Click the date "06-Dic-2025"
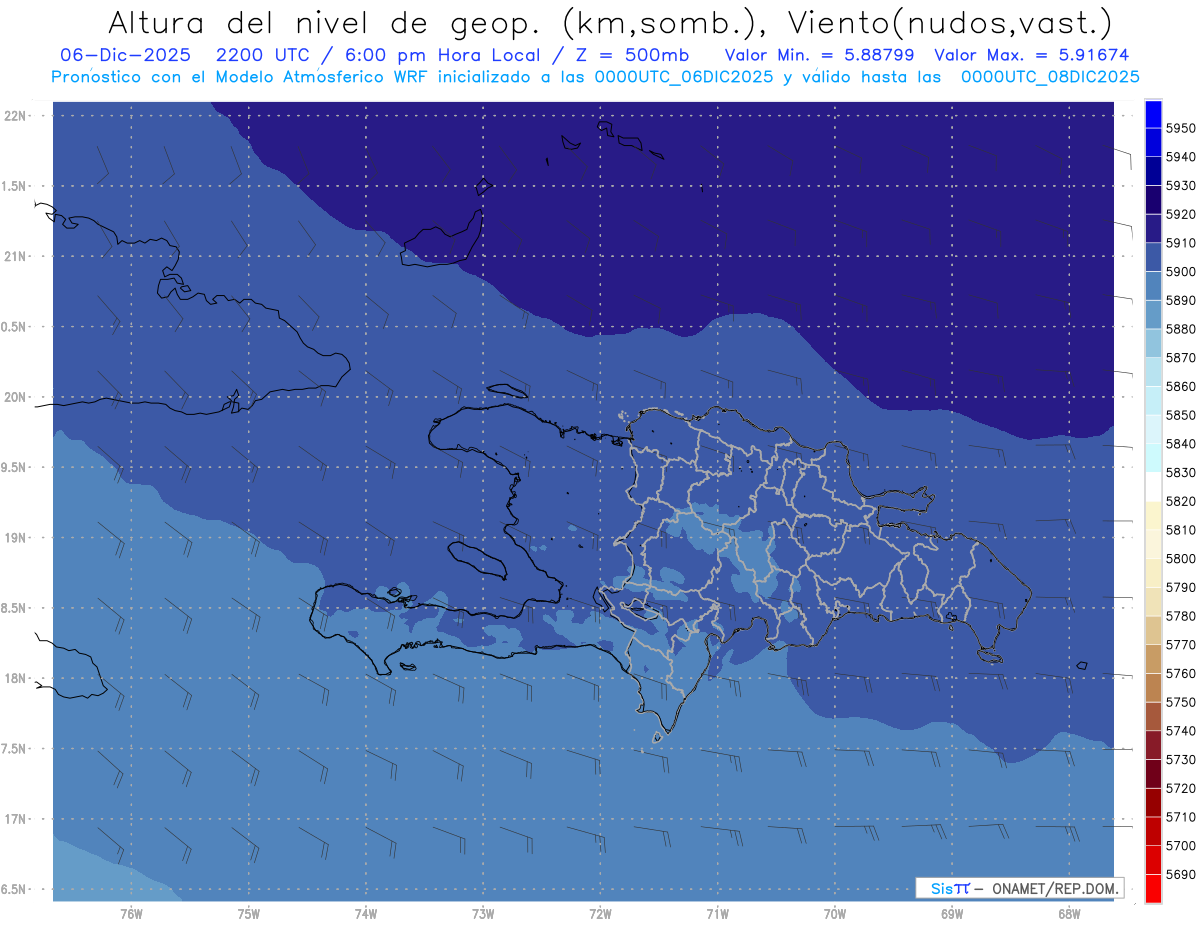 tap(125, 55)
